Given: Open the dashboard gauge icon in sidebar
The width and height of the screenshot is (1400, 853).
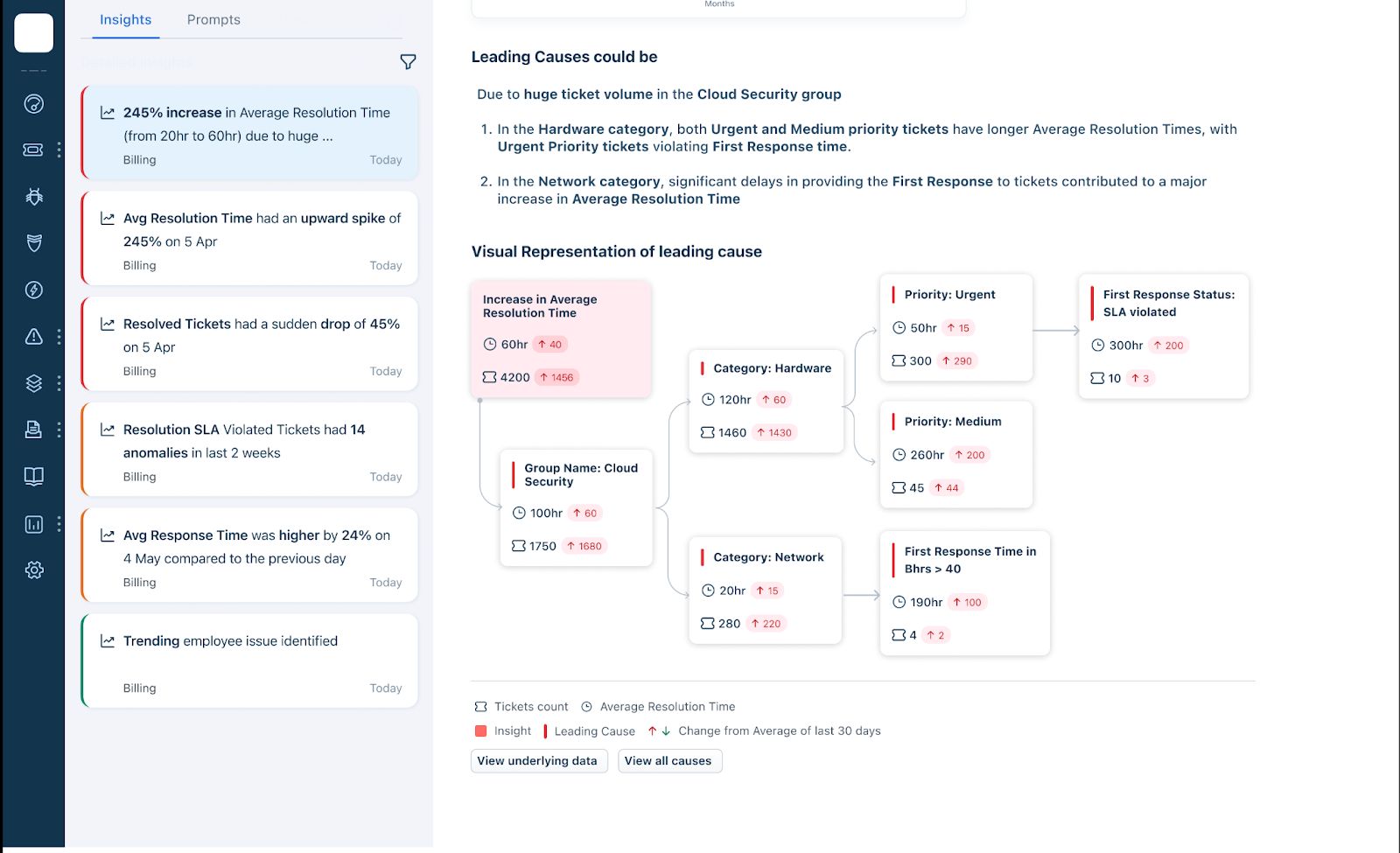Looking at the screenshot, I should [x=33, y=104].
